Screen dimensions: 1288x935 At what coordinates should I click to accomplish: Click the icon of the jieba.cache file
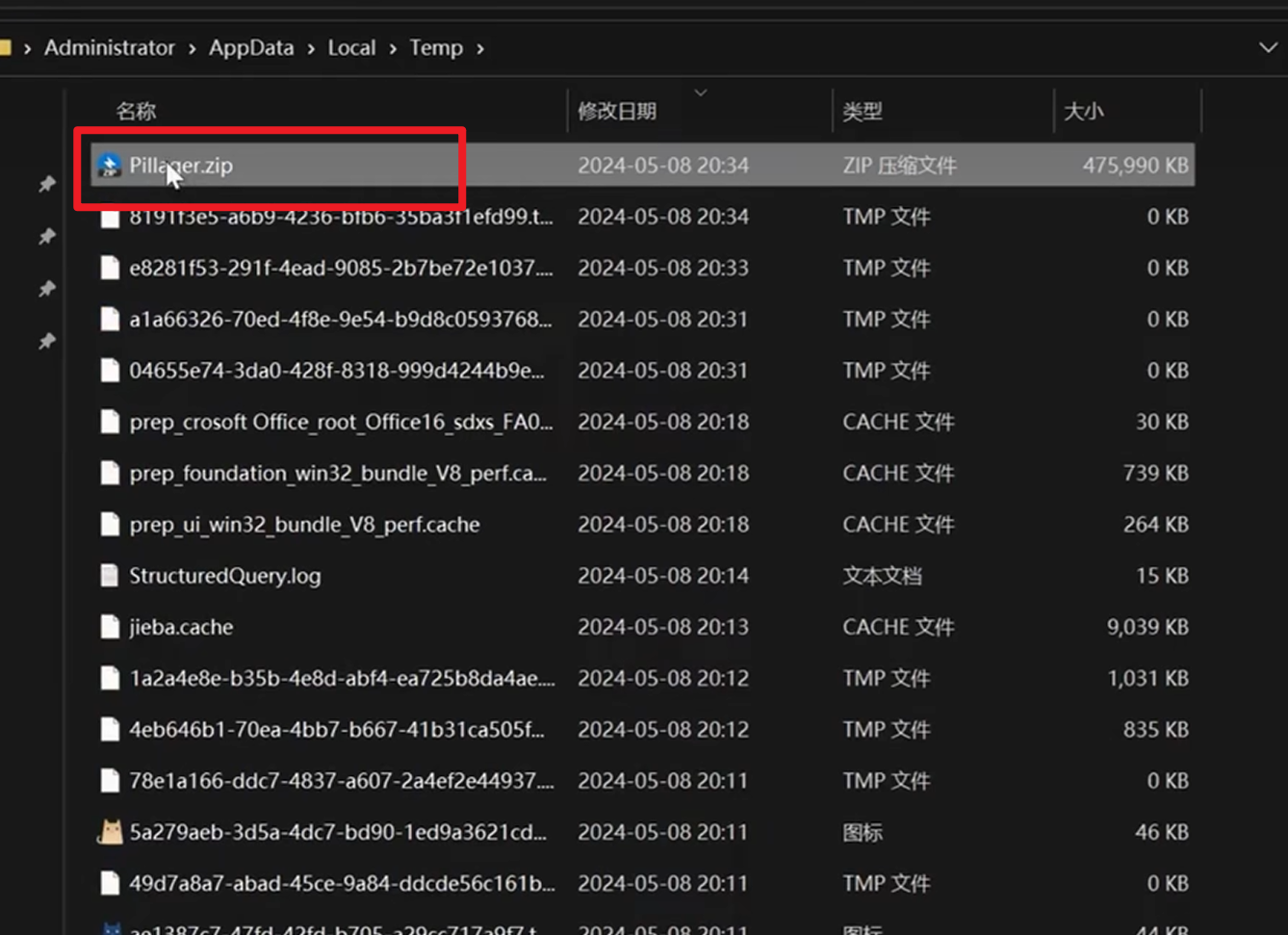coord(111,627)
